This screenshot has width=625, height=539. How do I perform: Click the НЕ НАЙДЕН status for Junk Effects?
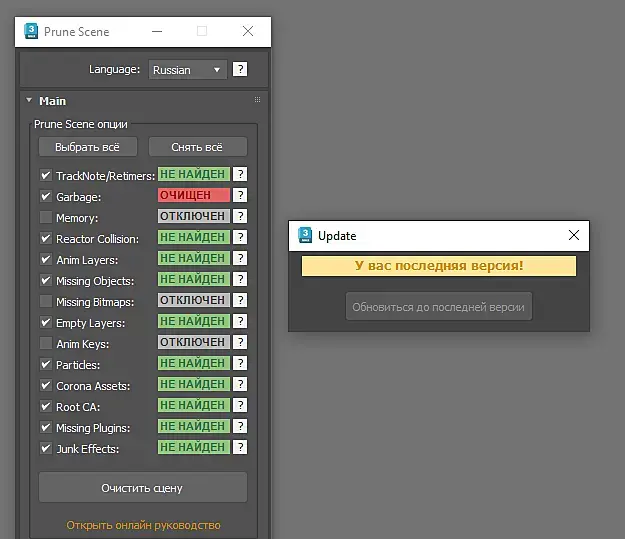tap(194, 447)
